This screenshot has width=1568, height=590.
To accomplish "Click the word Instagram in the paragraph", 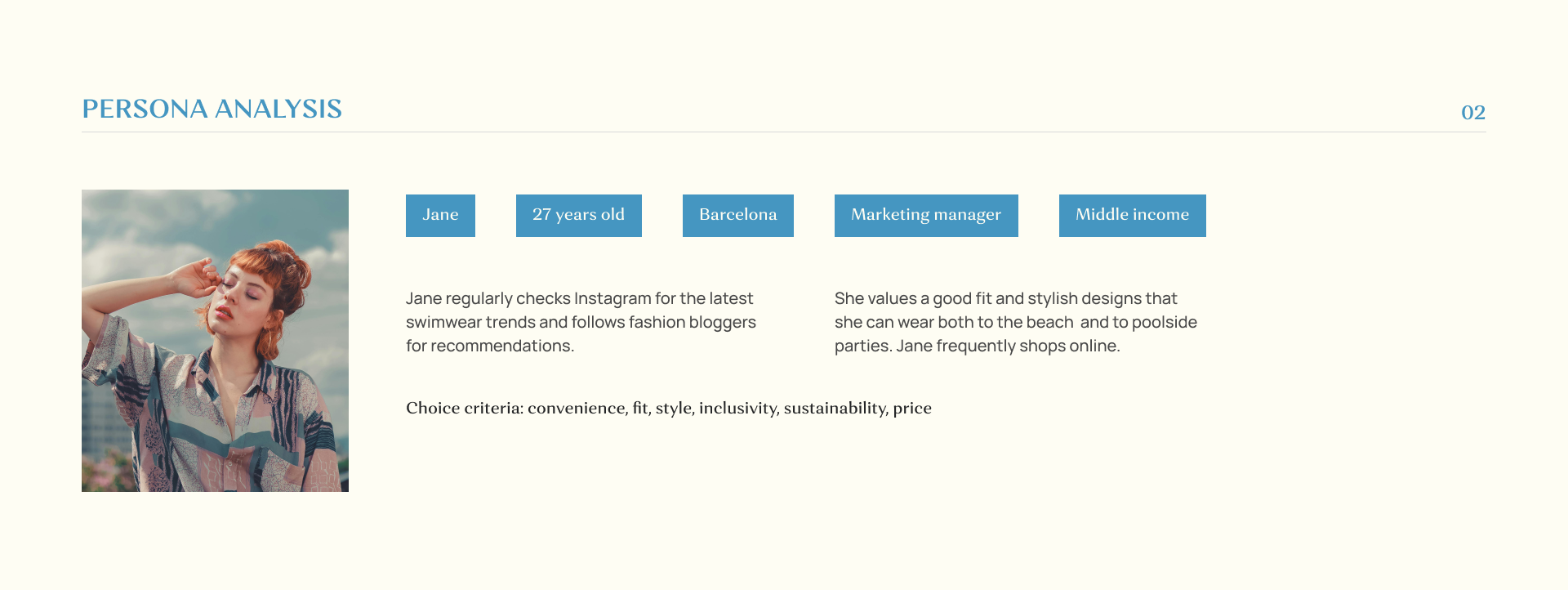I will tap(612, 298).
